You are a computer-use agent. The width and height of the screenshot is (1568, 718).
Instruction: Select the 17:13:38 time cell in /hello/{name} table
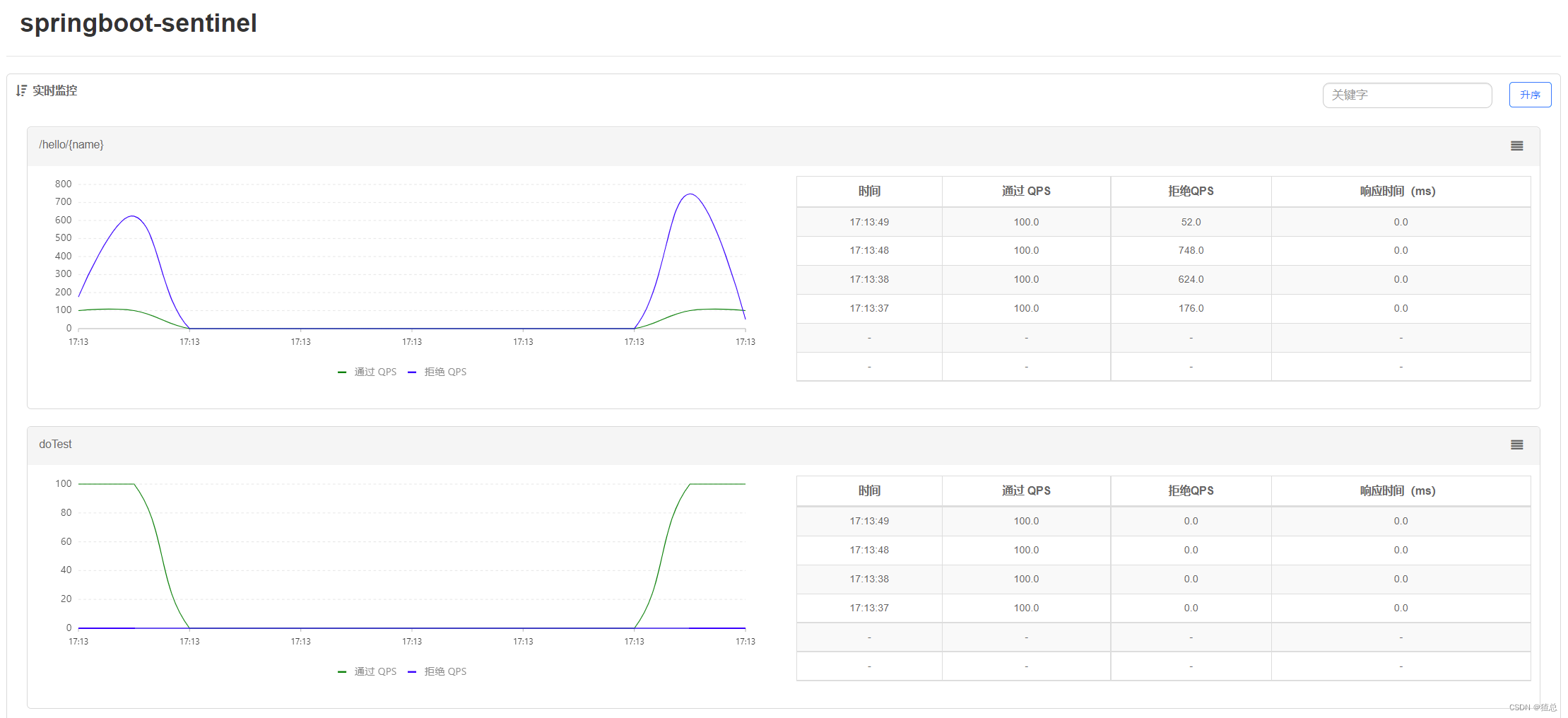tap(869, 279)
